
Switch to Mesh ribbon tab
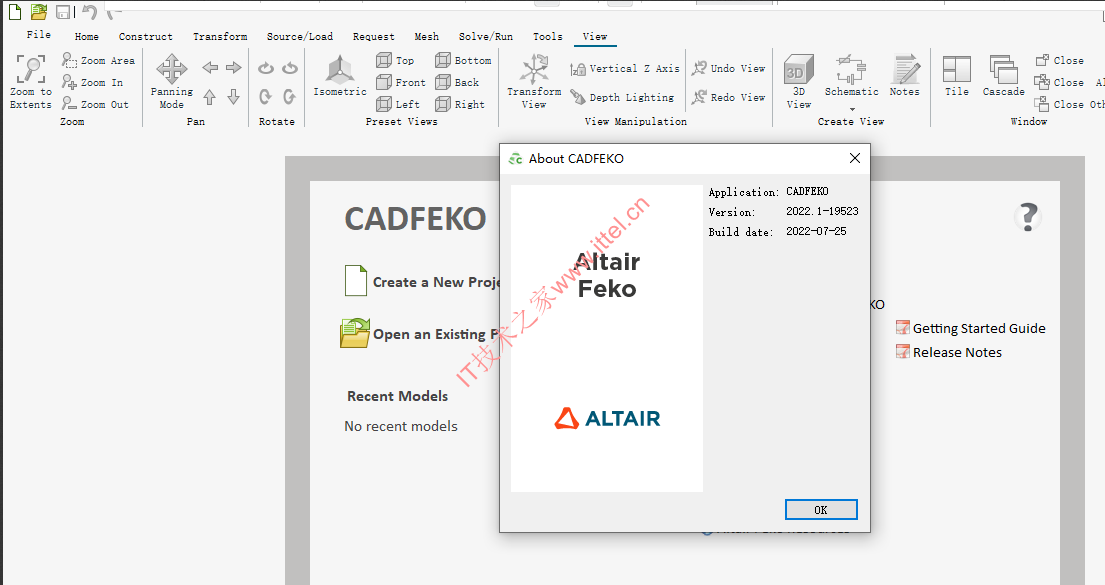[x=426, y=37]
